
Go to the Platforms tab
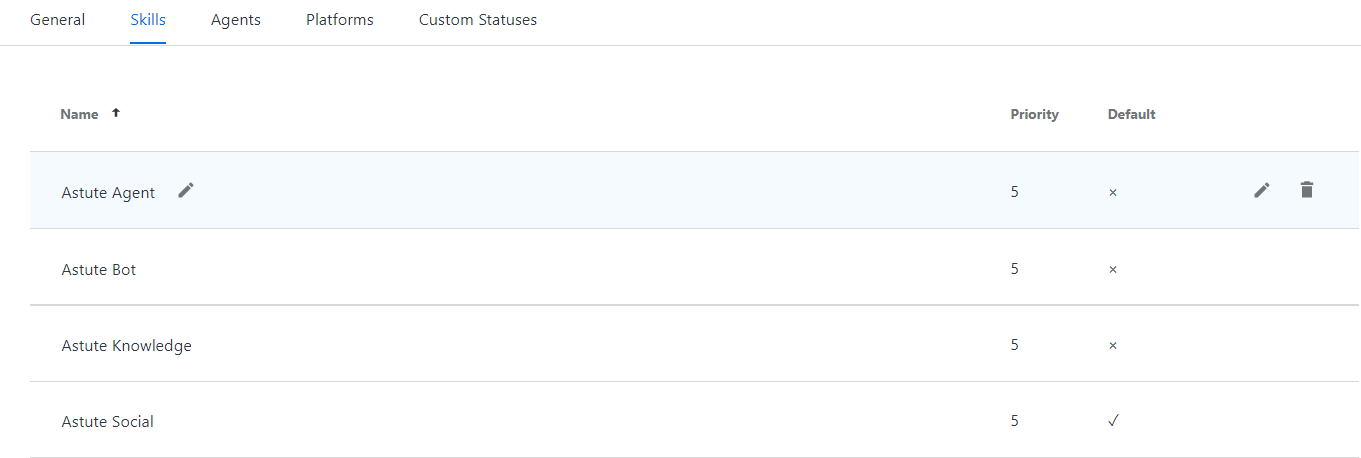click(x=340, y=20)
